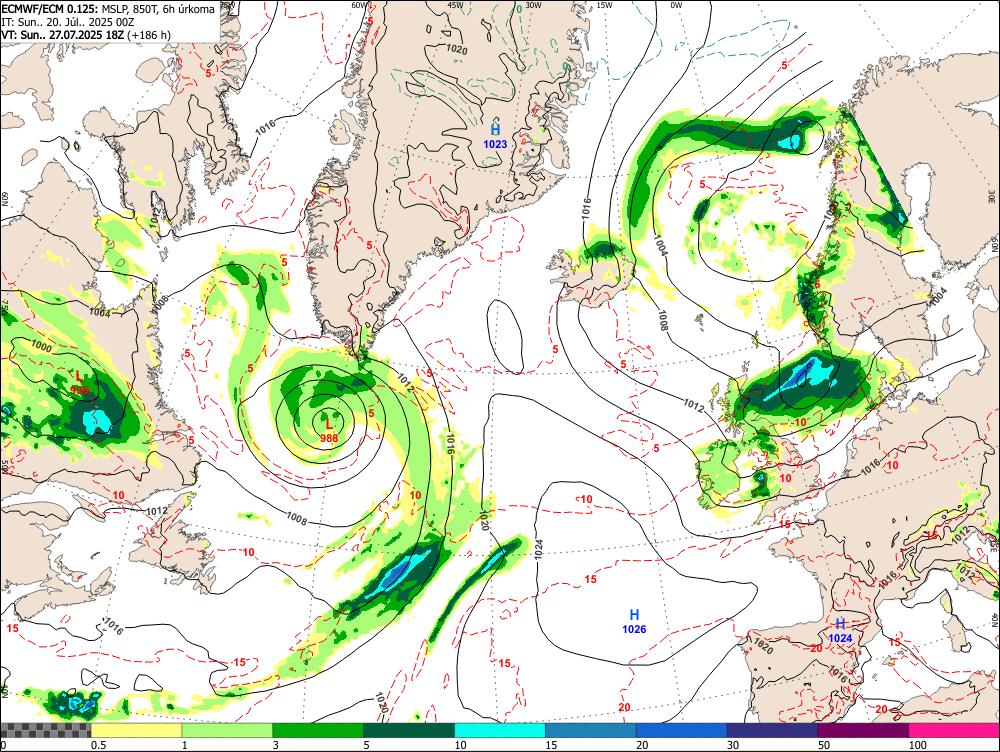Click the '1' value below the legend bar
This screenshot has width=1000, height=752.
[185, 745]
